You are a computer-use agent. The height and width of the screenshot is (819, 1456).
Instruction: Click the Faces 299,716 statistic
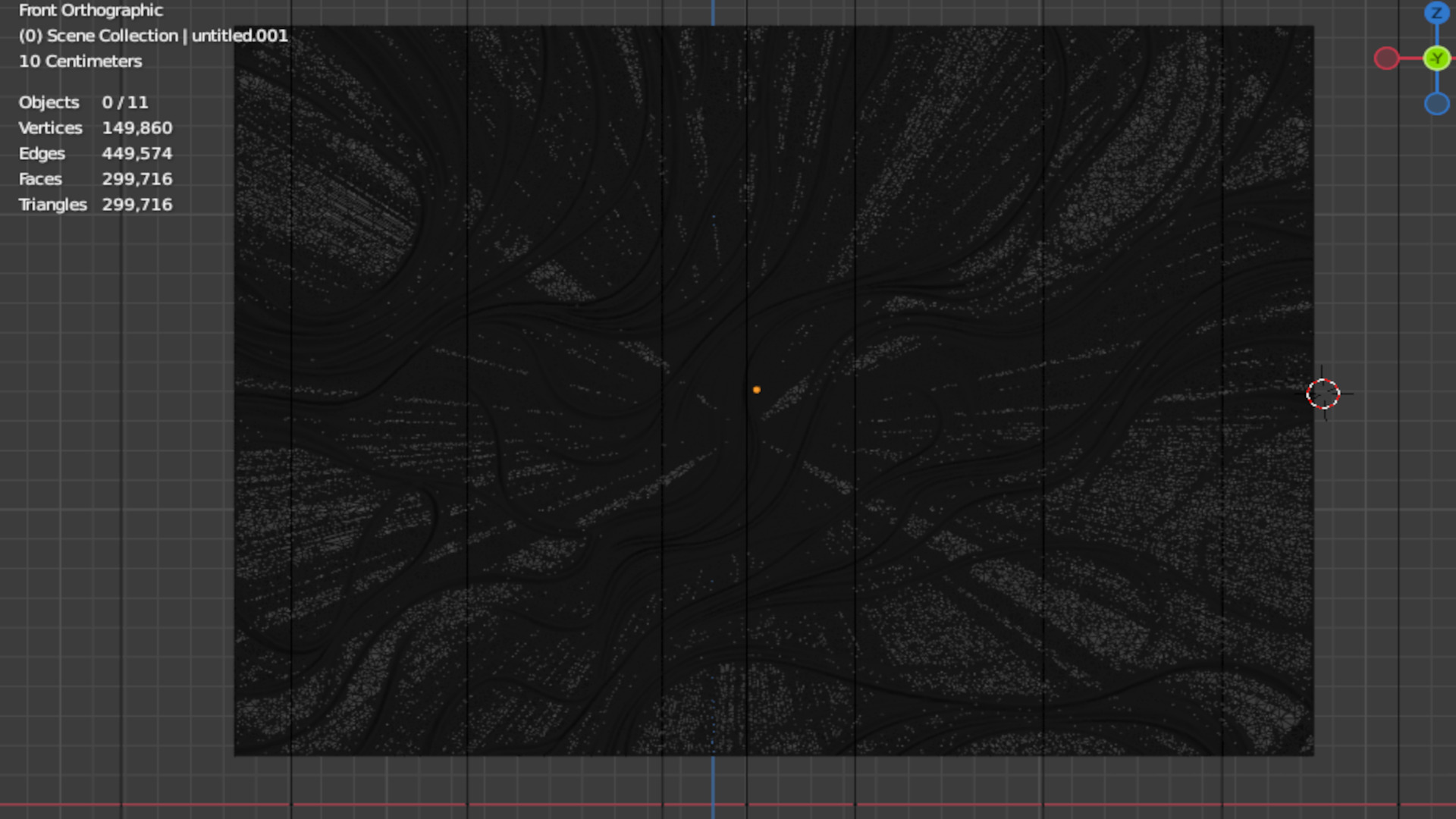point(95,180)
